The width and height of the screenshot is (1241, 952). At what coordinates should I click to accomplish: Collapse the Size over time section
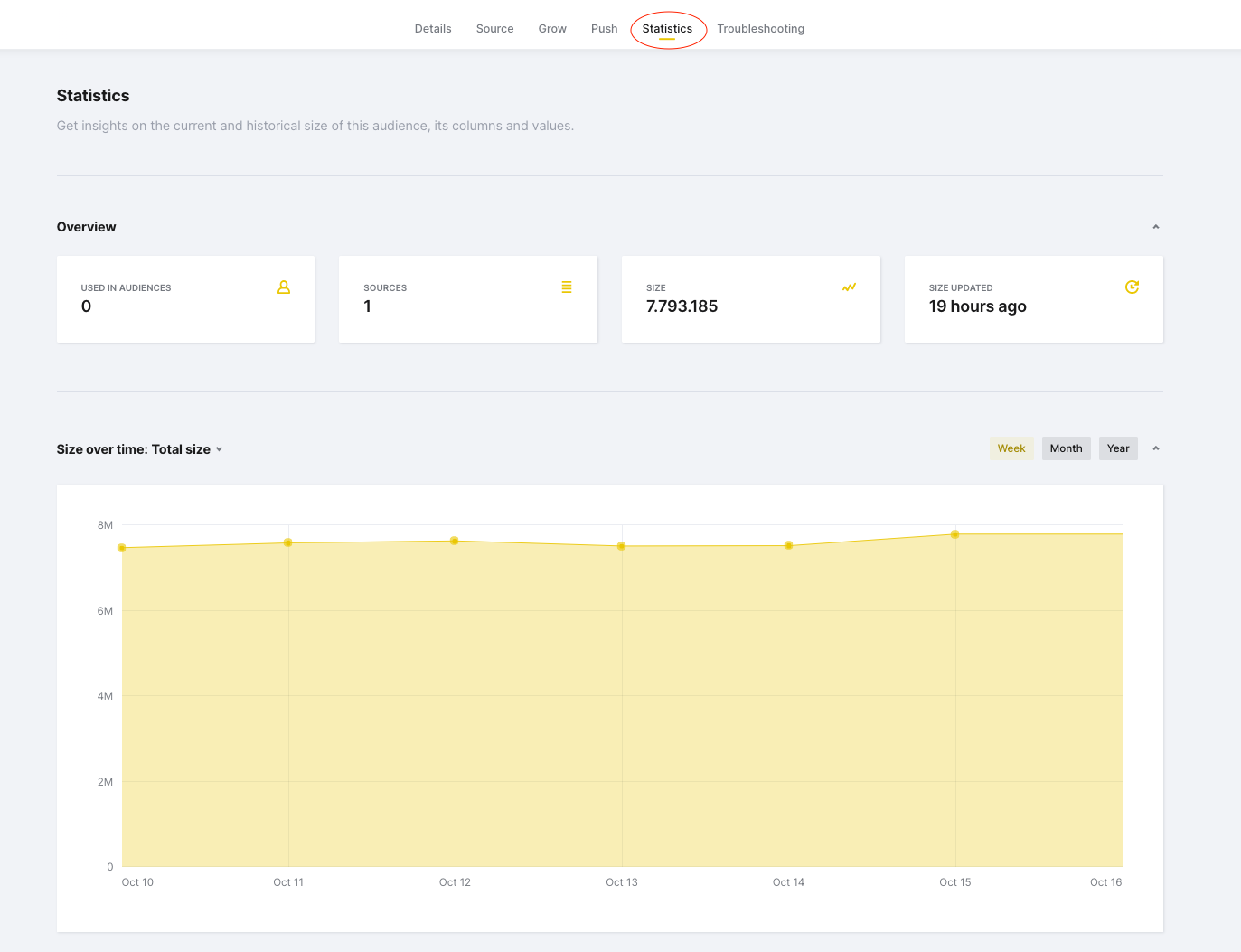[1156, 448]
